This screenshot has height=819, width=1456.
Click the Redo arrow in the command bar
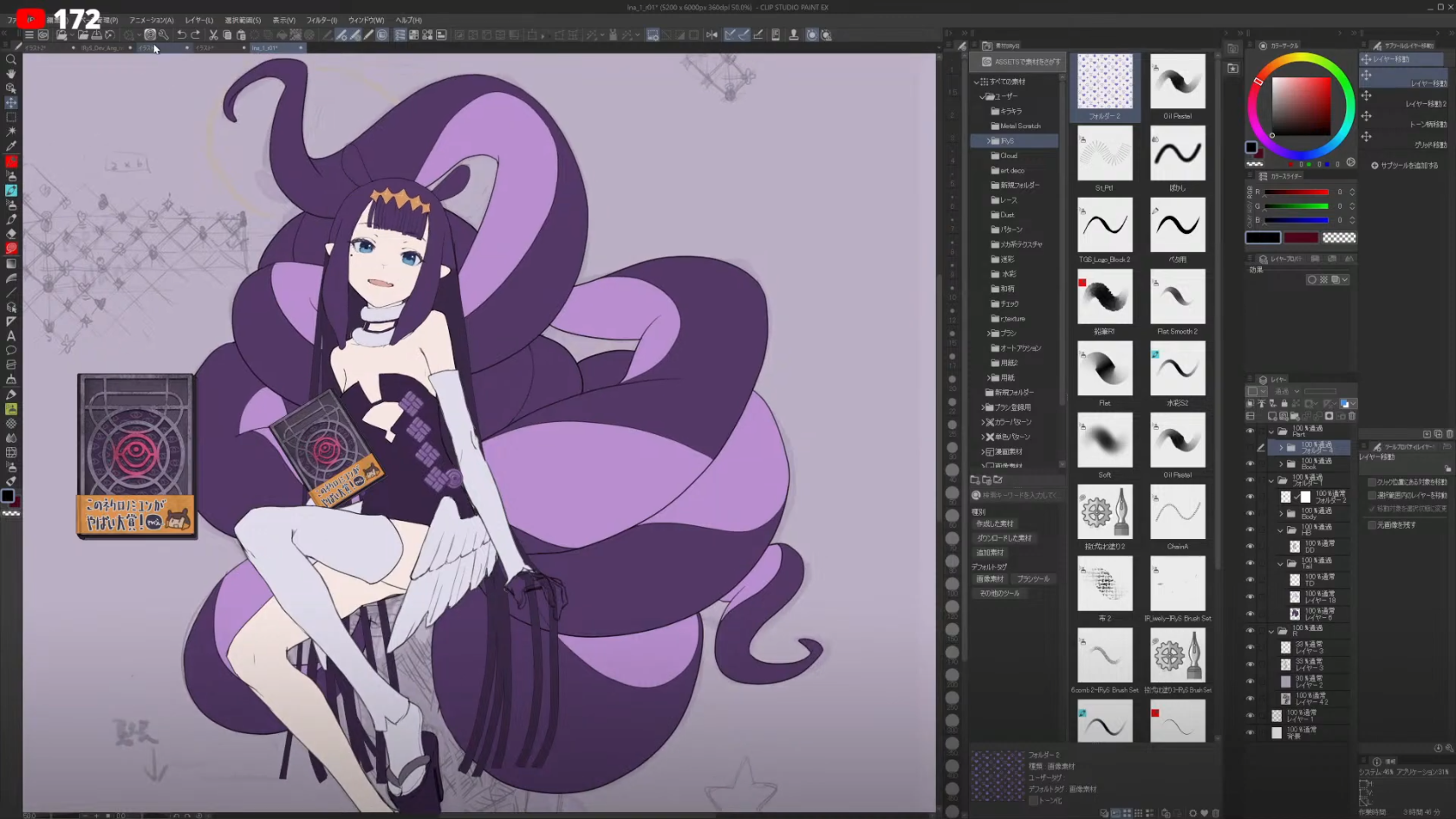195,35
